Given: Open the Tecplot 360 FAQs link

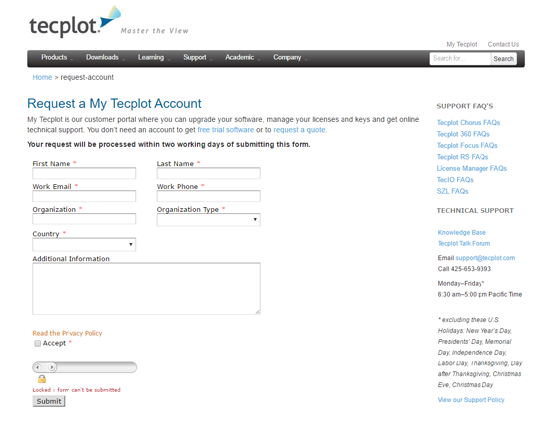Looking at the screenshot, I should click(x=463, y=134).
